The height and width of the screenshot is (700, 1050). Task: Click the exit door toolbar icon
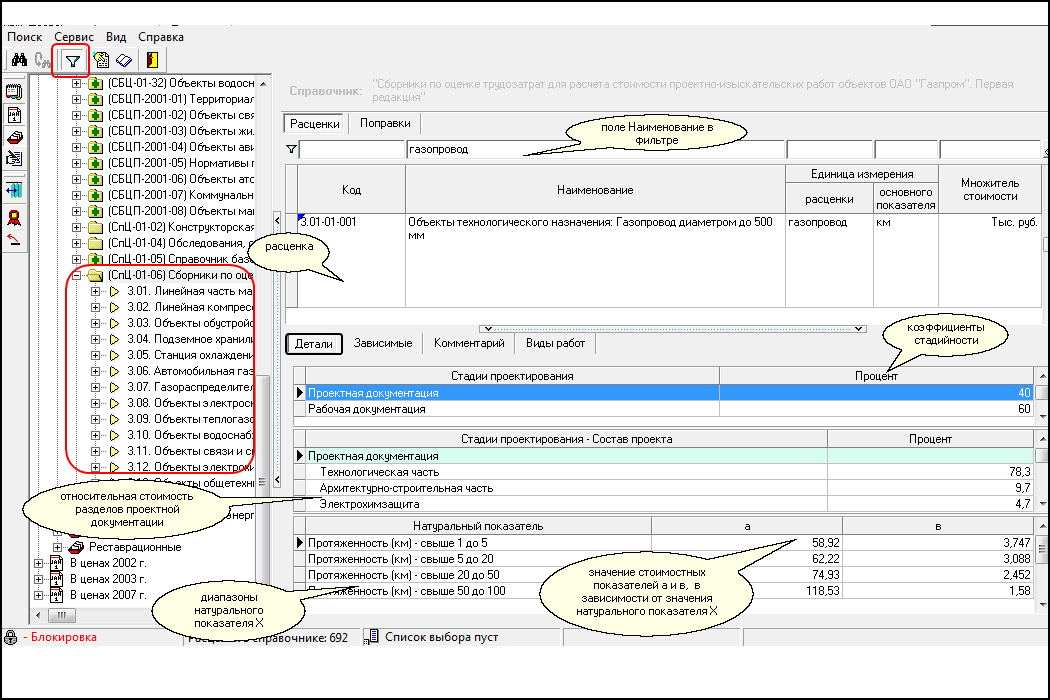click(x=152, y=60)
